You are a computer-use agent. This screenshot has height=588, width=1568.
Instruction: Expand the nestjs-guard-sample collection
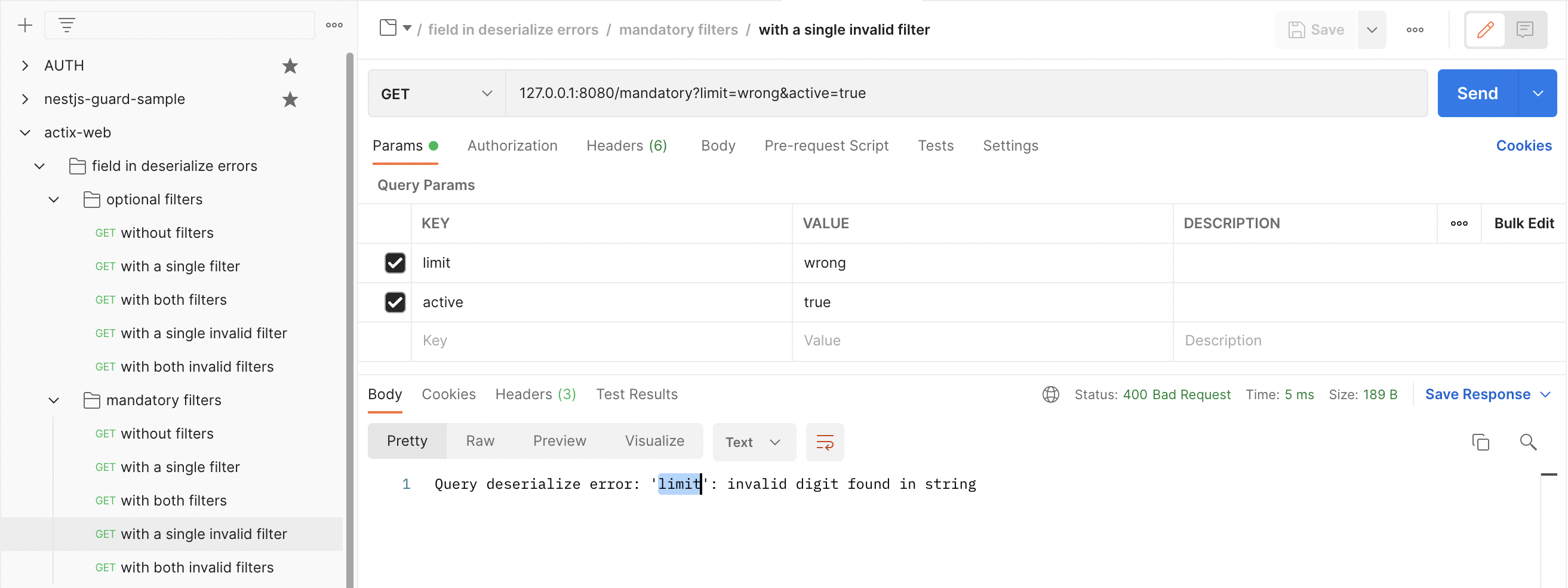(x=25, y=99)
